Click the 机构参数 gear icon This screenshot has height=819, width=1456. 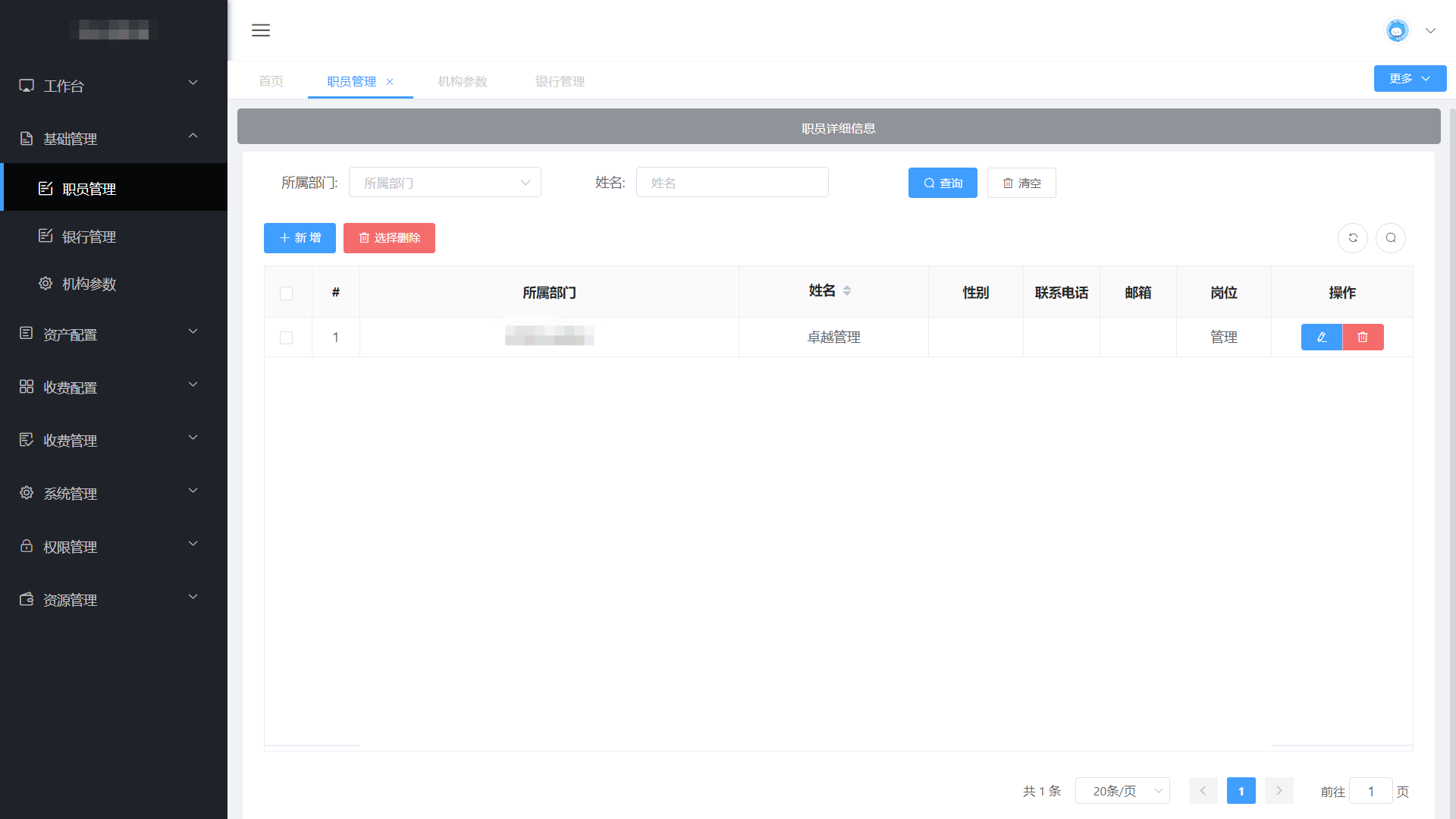point(45,283)
